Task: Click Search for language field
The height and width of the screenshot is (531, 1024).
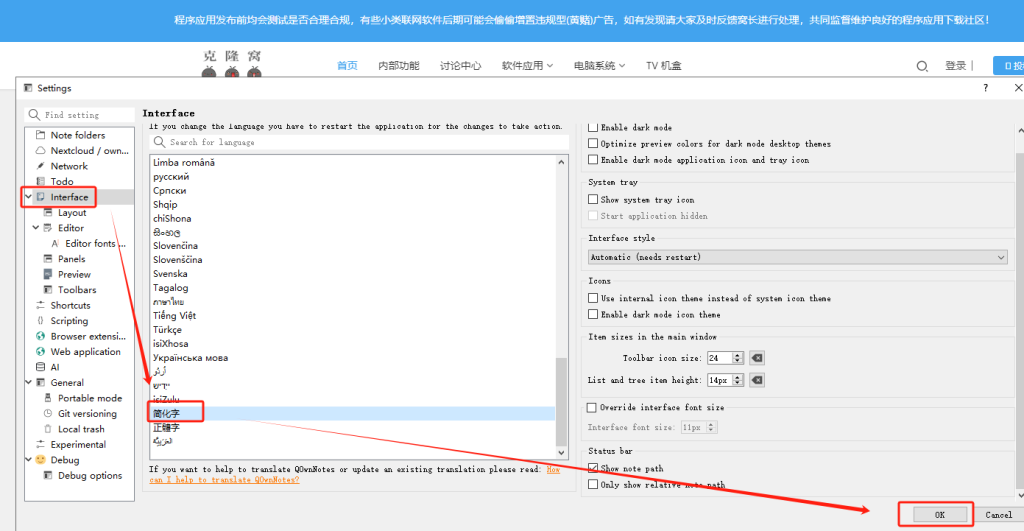Action: (x=359, y=142)
